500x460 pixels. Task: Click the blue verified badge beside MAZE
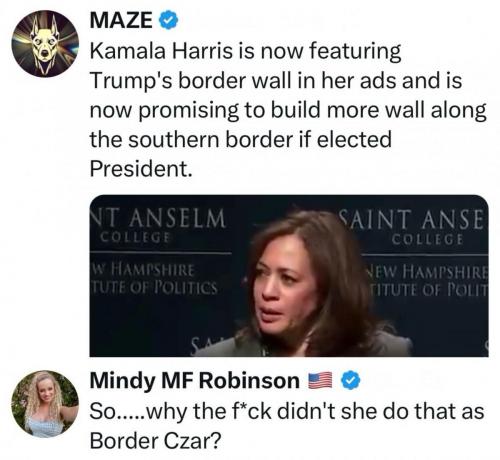click(168, 21)
